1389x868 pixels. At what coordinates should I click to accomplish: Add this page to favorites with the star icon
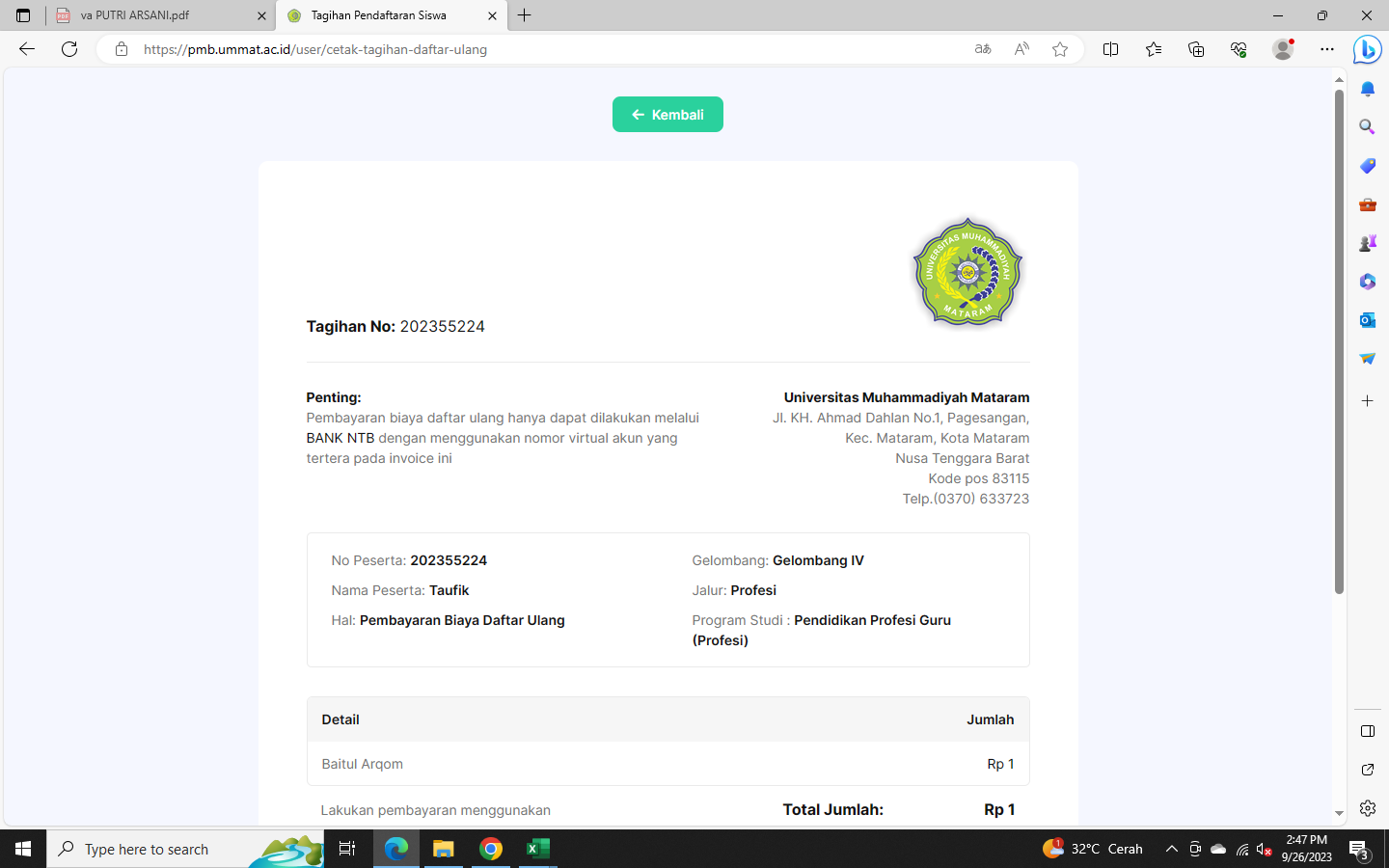click(1060, 49)
